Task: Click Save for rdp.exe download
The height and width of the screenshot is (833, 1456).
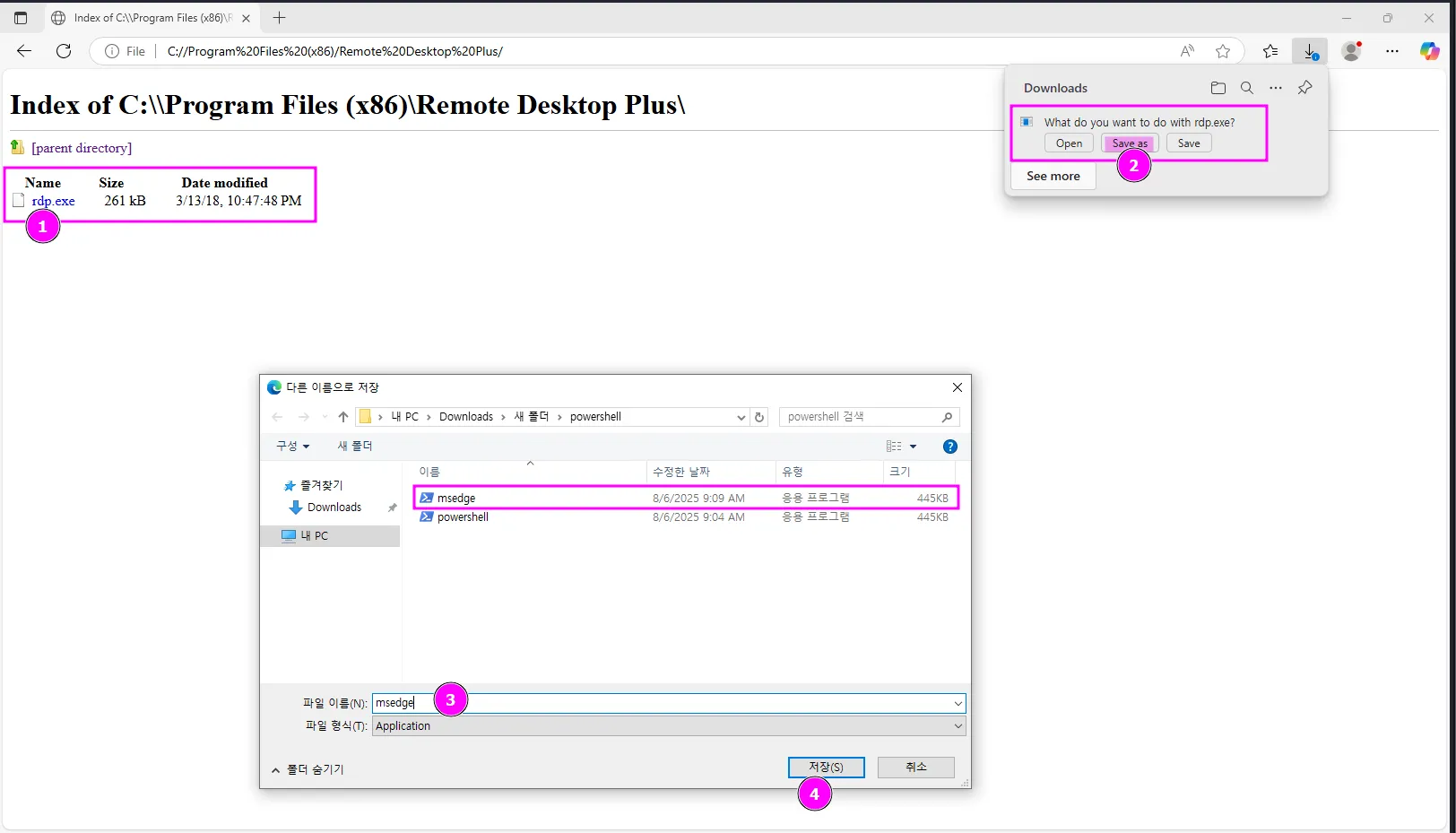Action: [x=1189, y=143]
